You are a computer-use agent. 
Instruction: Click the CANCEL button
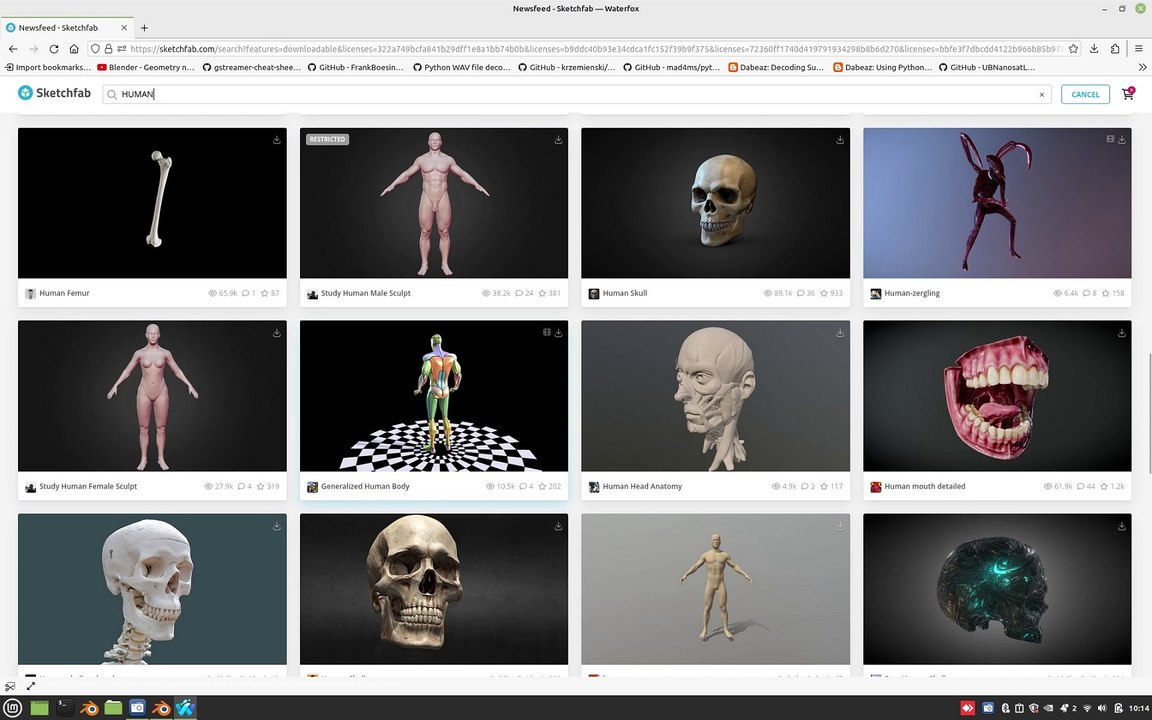coord(1085,95)
